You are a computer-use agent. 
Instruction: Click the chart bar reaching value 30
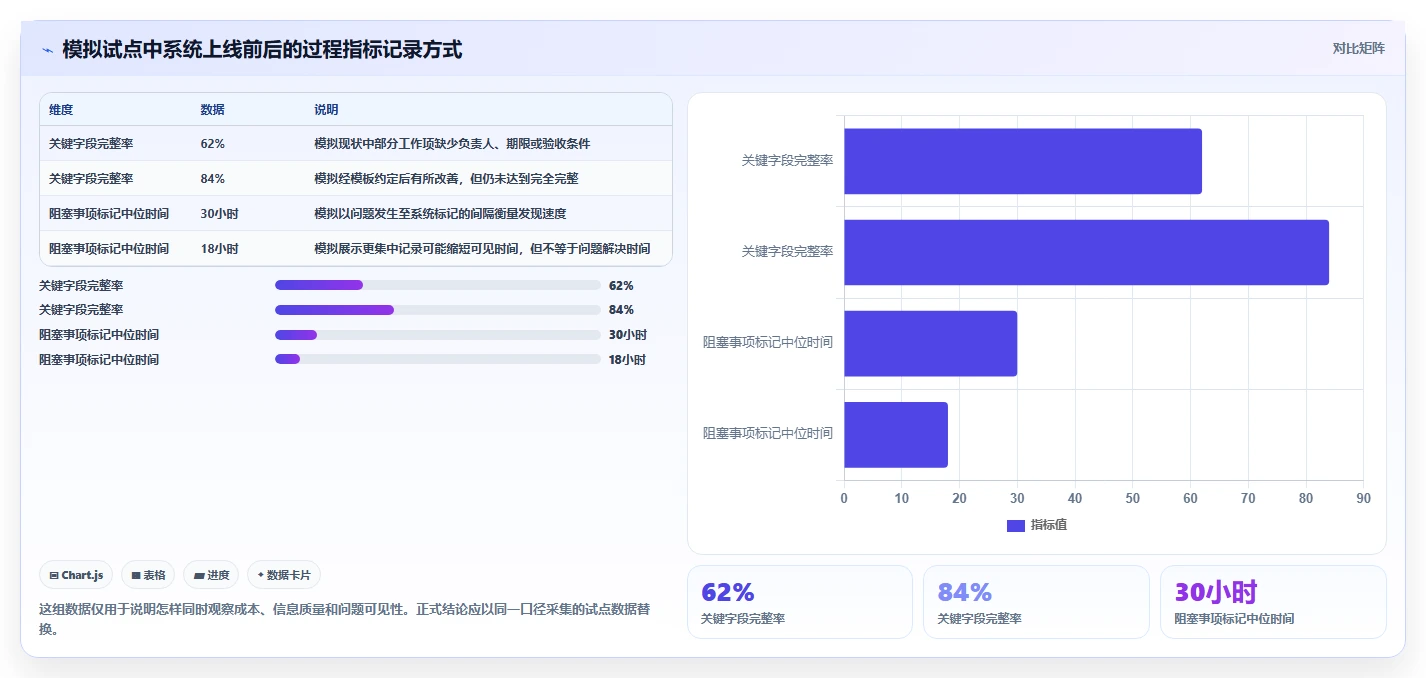[930, 343]
